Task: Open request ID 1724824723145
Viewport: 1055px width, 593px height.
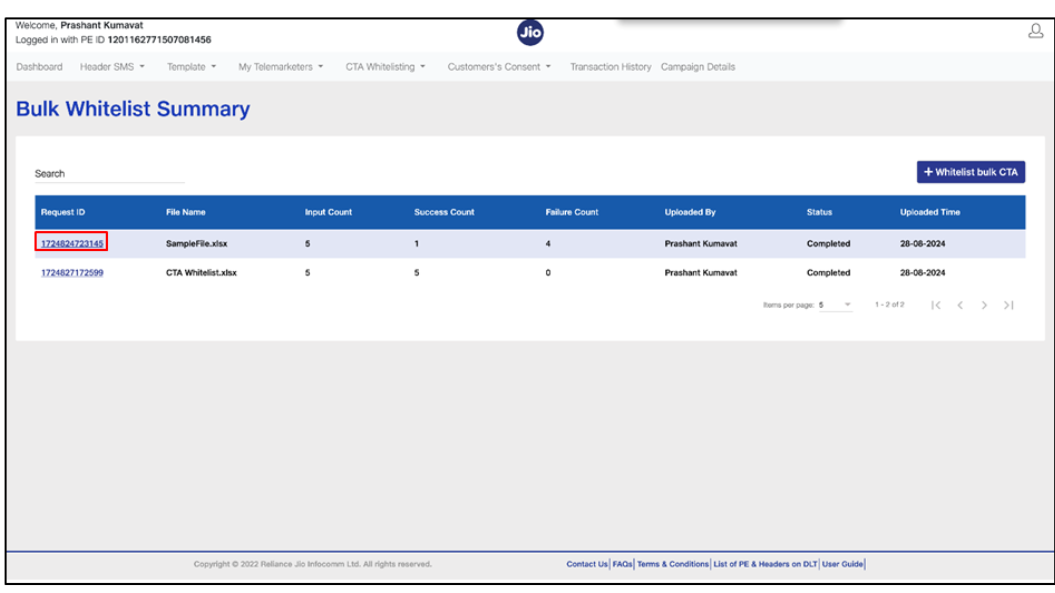Action: click(x=72, y=244)
